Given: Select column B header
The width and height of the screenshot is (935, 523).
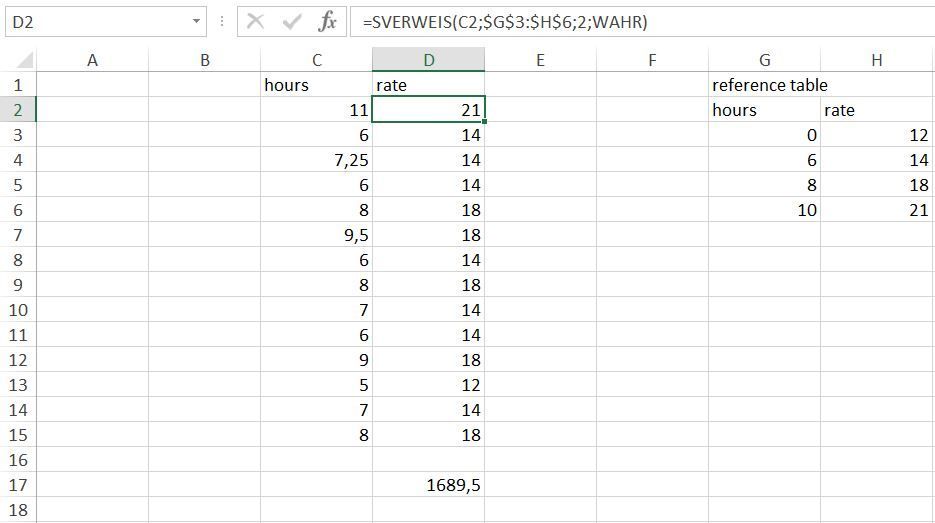Looking at the screenshot, I should [x=205, y=60].
